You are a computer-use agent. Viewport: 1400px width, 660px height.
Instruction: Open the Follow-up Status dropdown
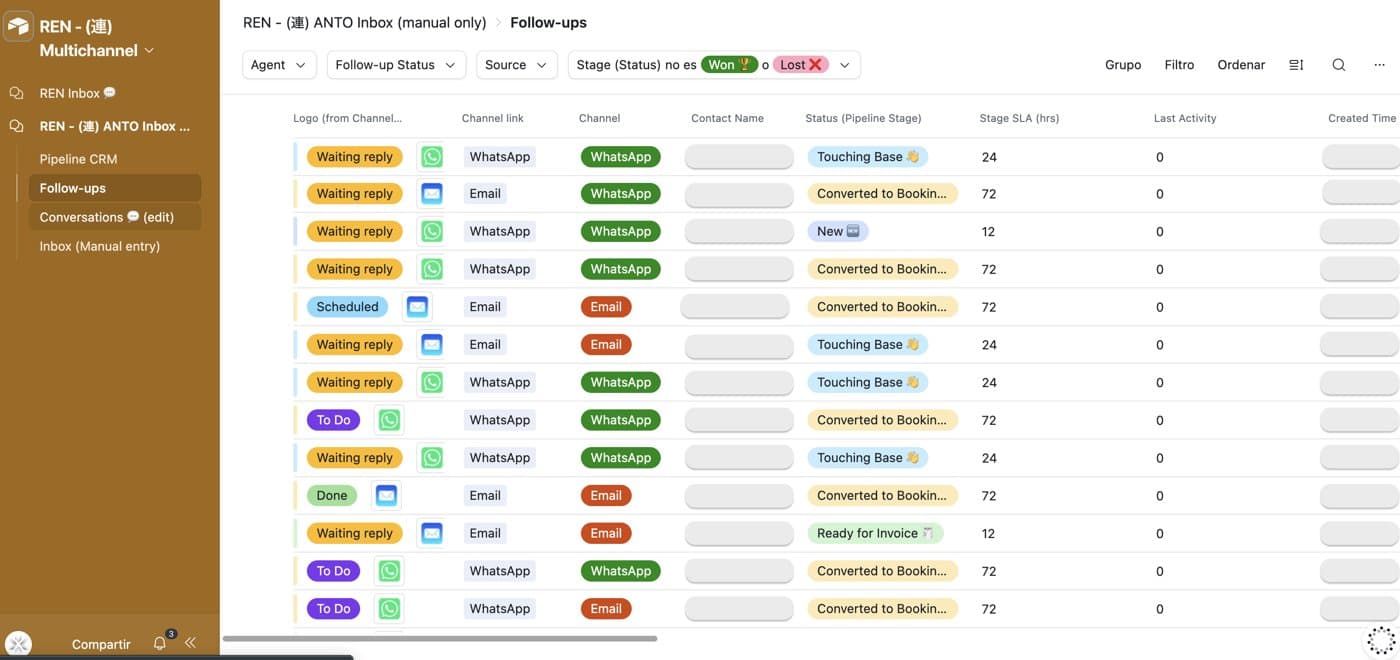pos(396,65)
